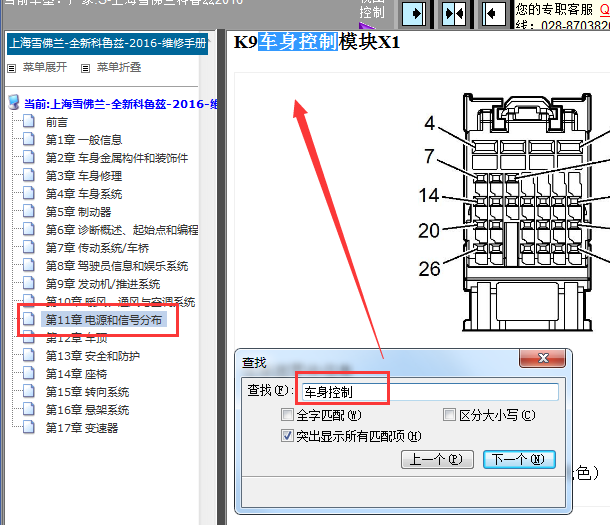Click page icon beside 第11章 电源和信号分布
Viewport: 610px width, 525px height.
point(29,319)
